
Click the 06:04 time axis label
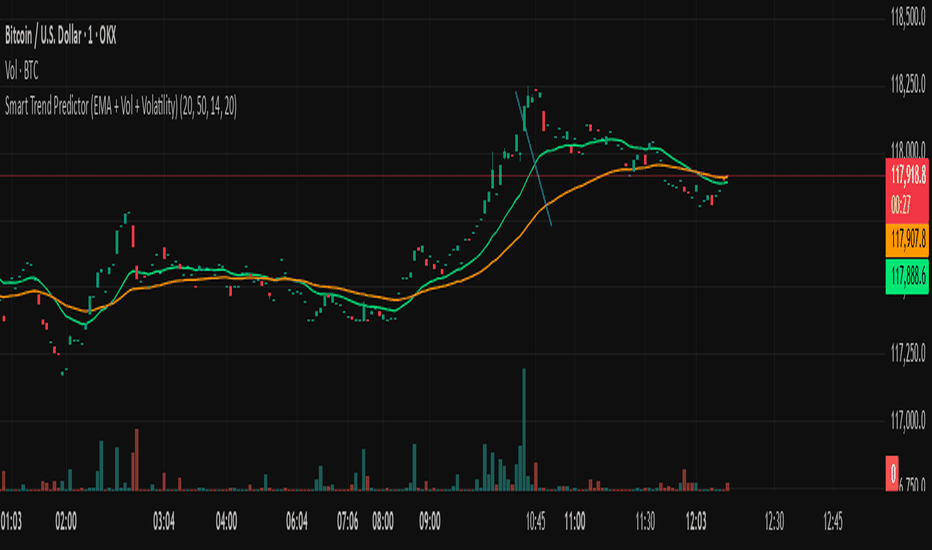pos(297,522)
